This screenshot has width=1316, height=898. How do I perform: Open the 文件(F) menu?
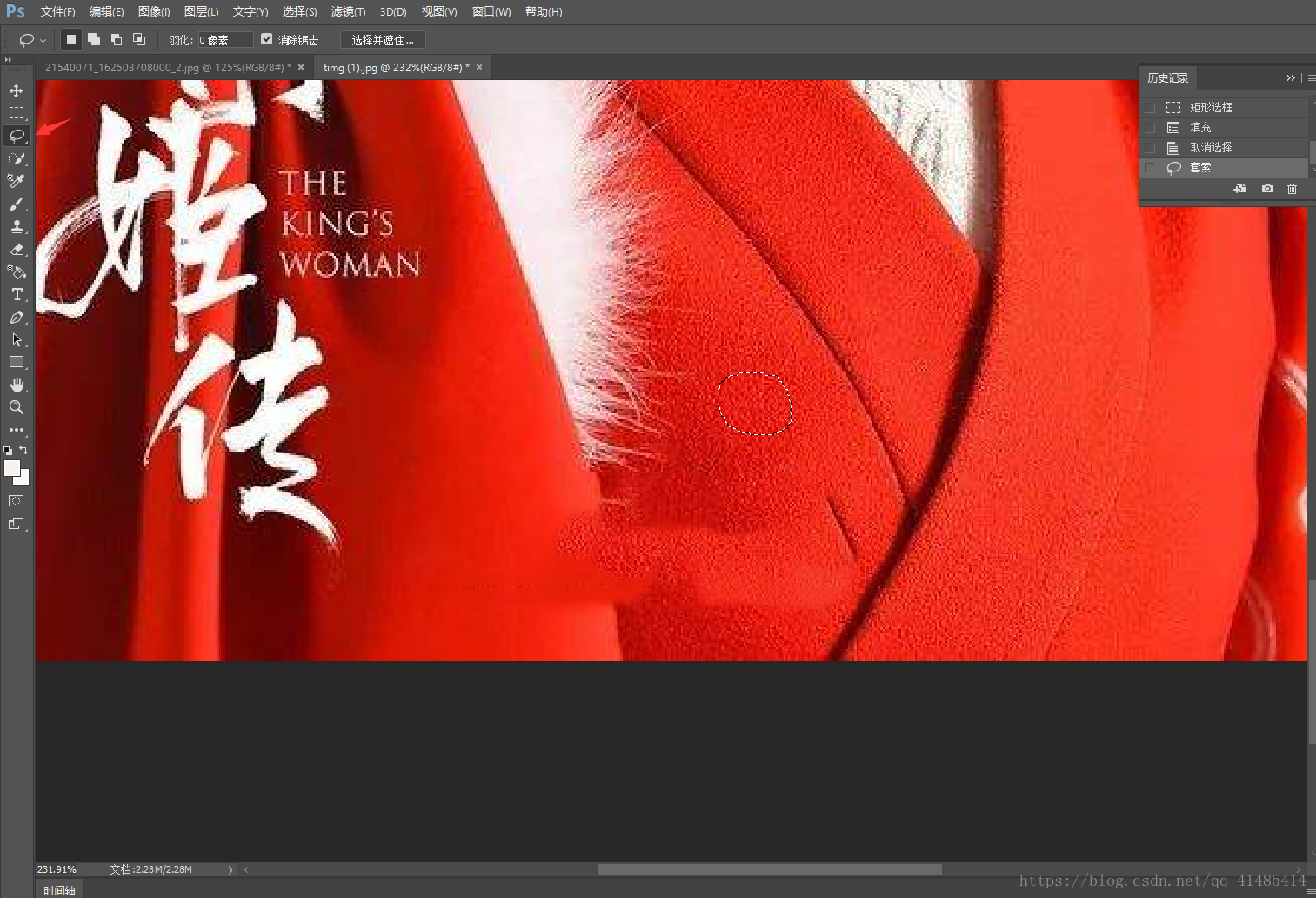[x=57, y=12]
